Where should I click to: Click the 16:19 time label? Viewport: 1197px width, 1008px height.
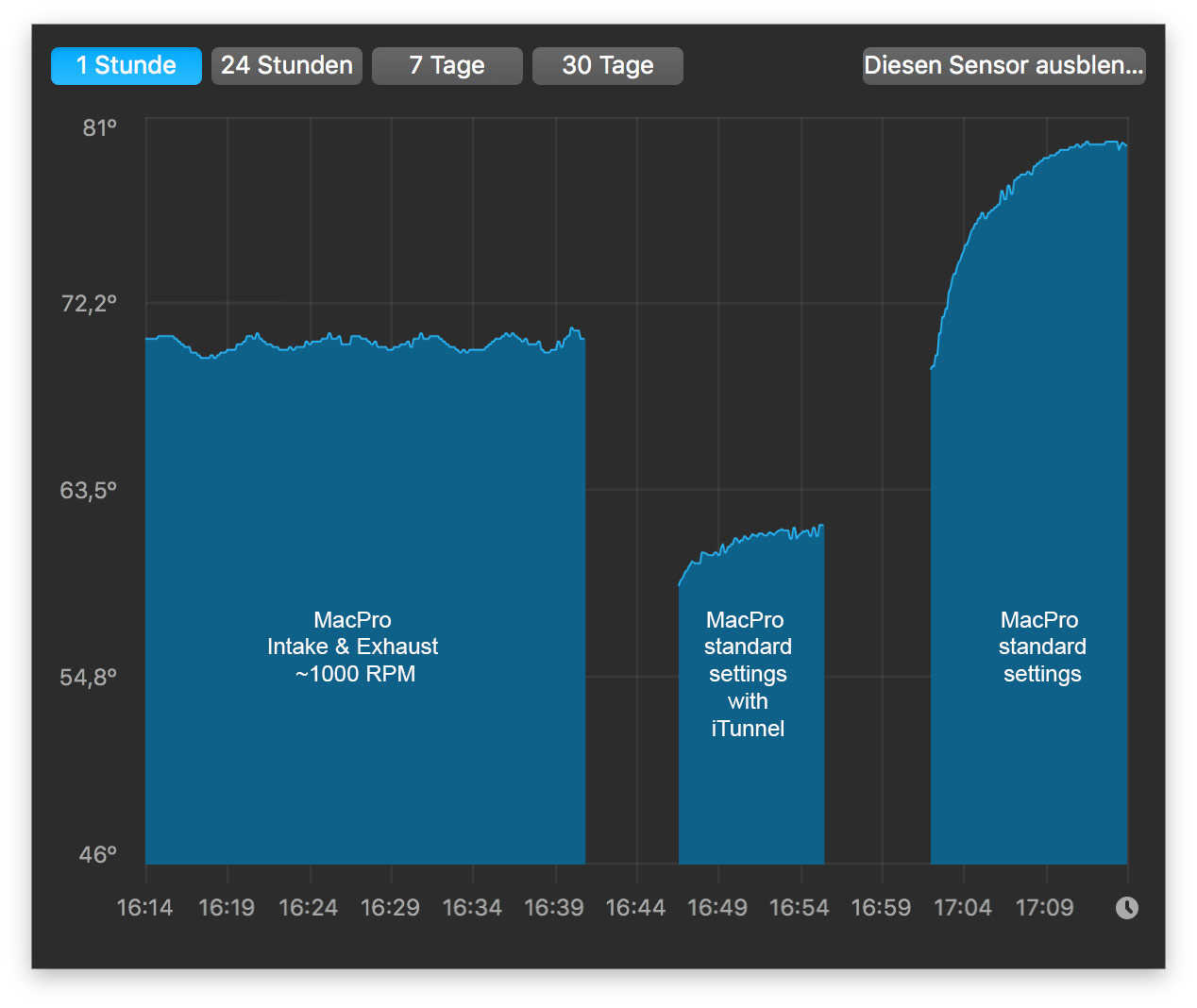coord(227,908)
